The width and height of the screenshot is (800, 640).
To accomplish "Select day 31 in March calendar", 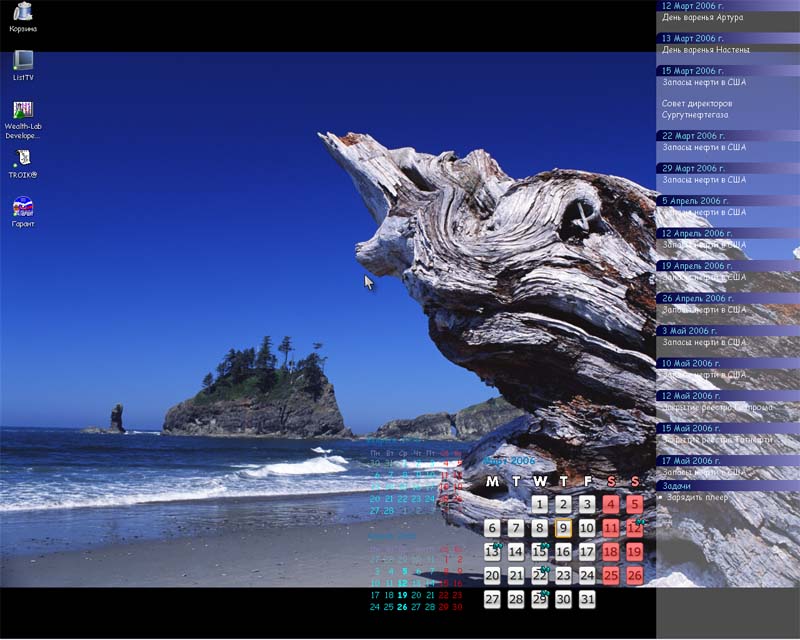I will 587,600.
